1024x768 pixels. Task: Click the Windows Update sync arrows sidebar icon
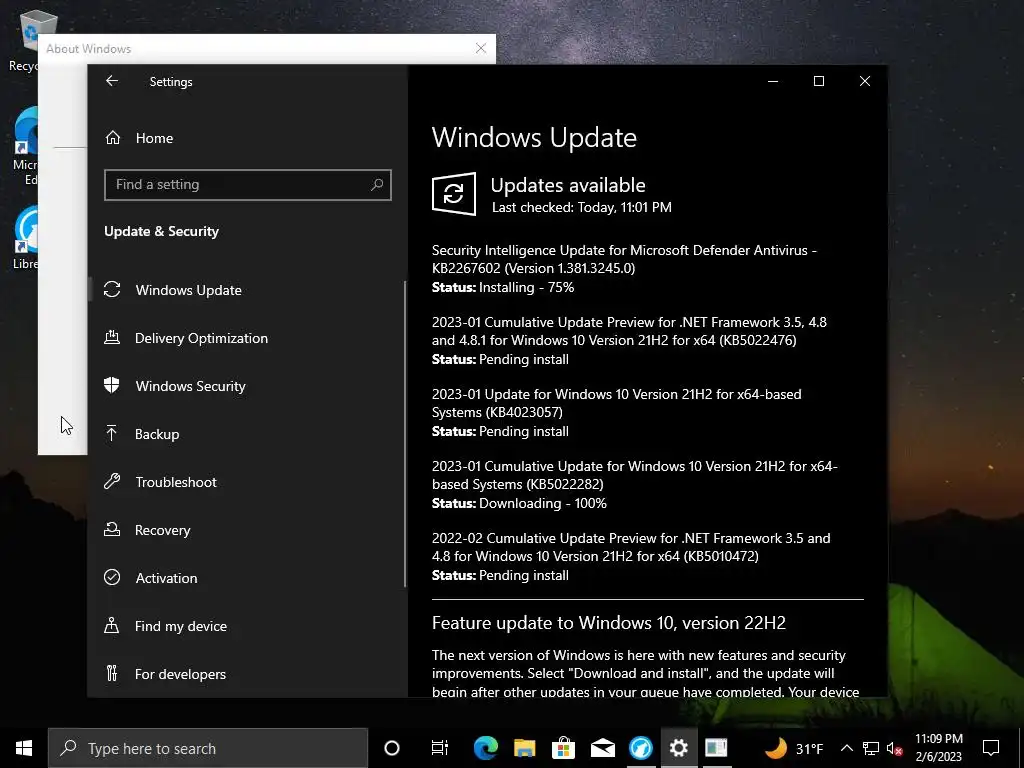[112, 289]
